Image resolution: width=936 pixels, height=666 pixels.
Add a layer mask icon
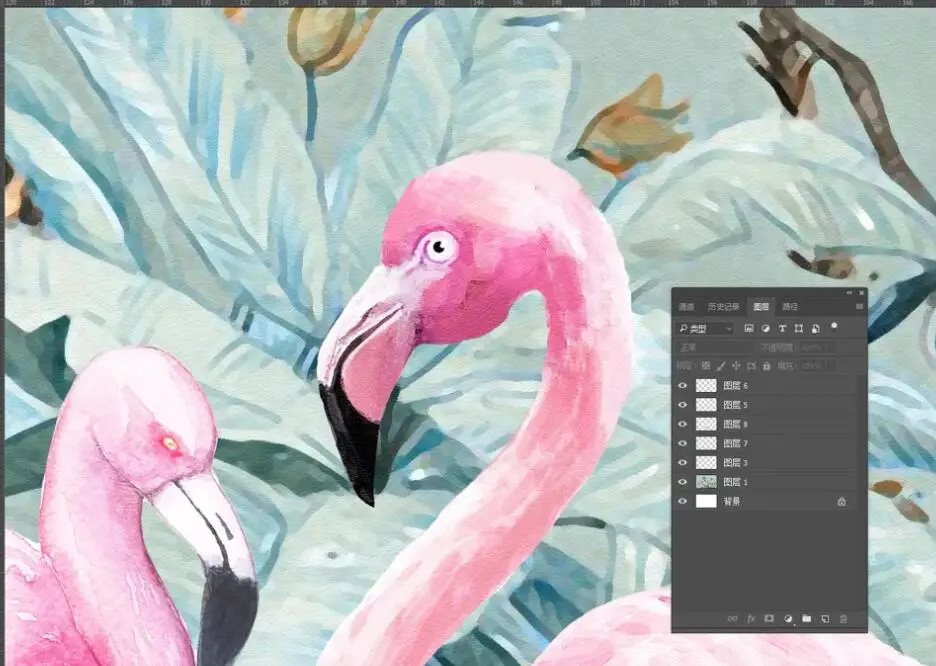pyautogui.click(x=769, y=619)
